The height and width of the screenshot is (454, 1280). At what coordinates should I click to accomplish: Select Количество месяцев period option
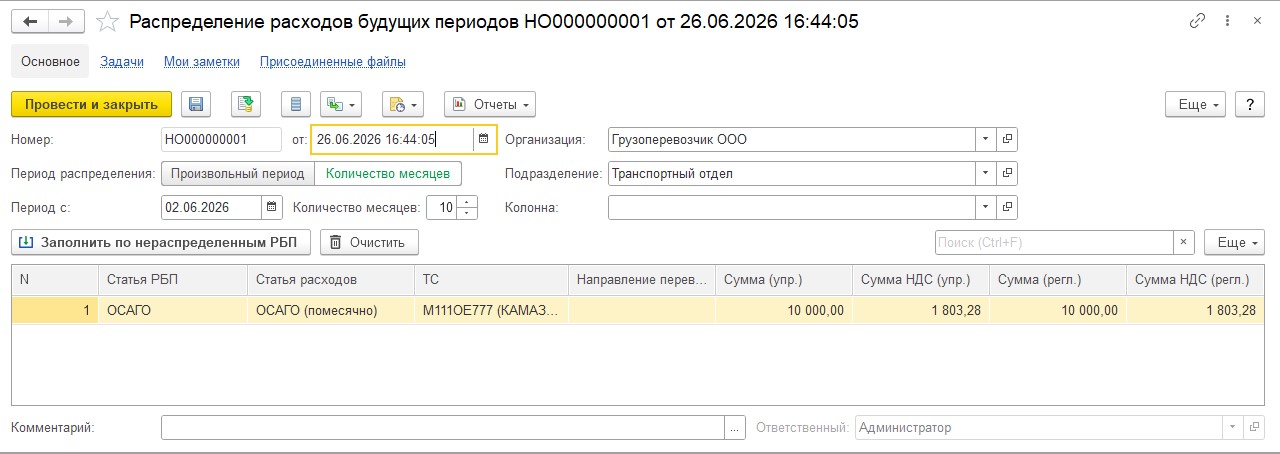388,173
